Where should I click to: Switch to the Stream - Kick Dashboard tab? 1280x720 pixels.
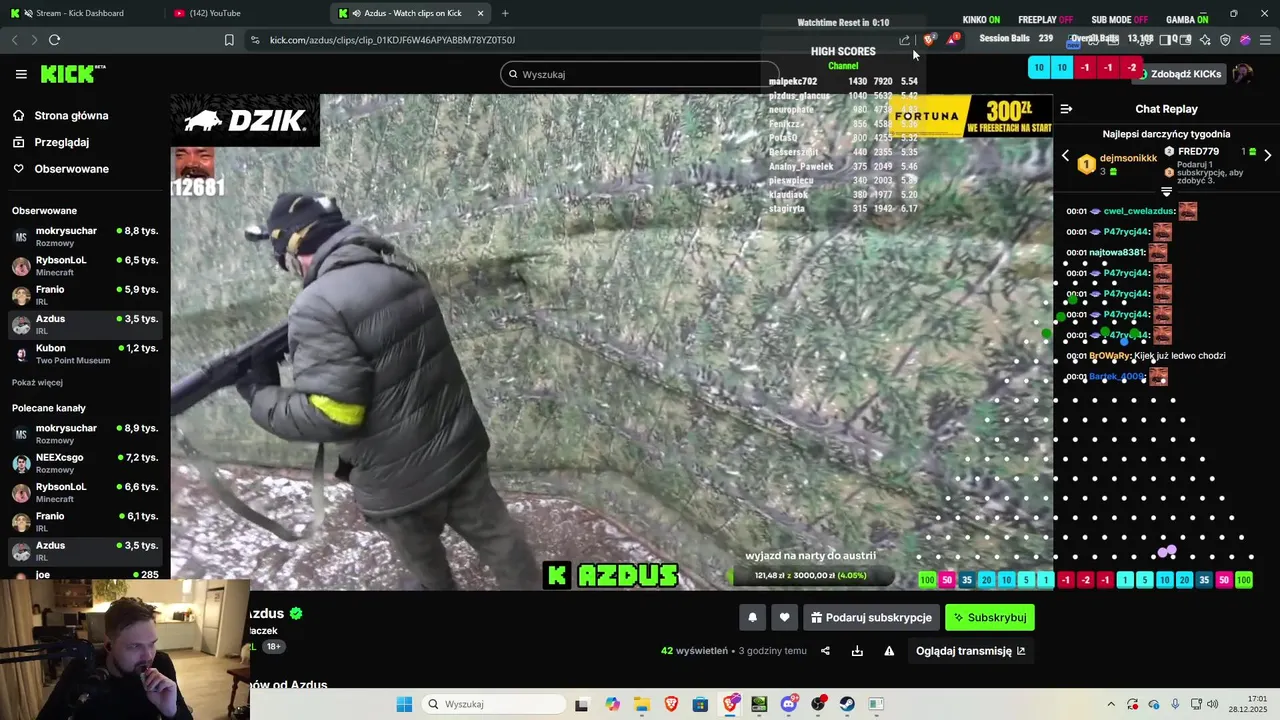80,13
